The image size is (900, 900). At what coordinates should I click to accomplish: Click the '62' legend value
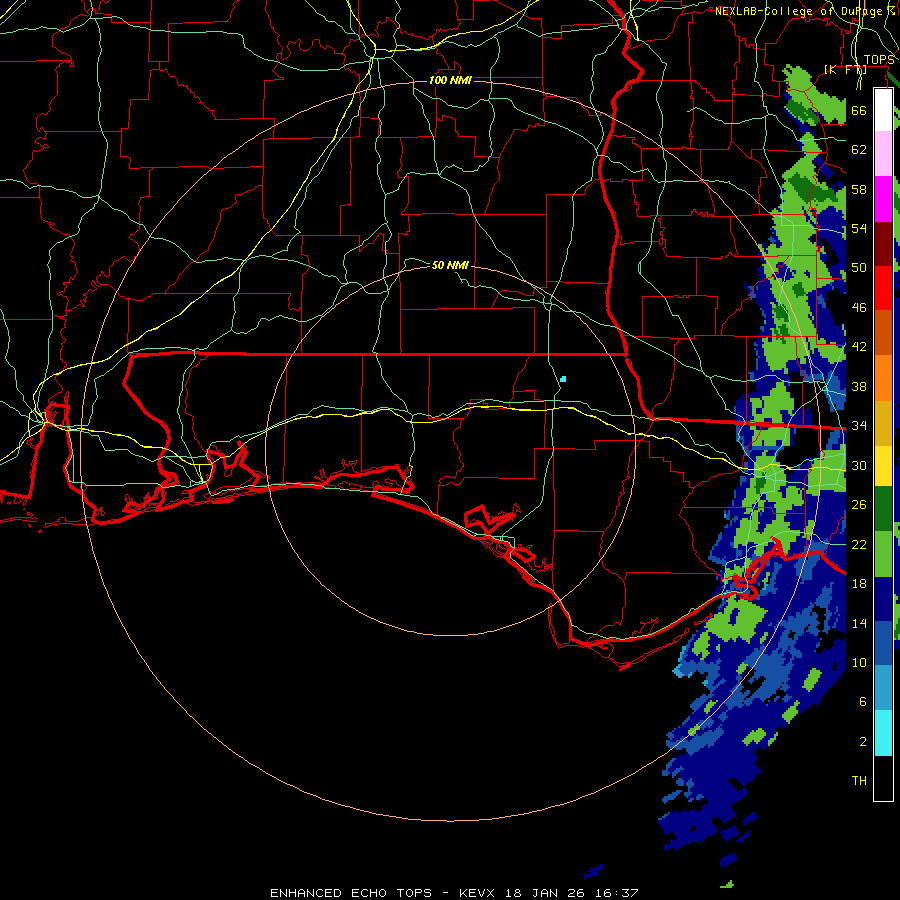pyautogui.click(x=859, y=150)
